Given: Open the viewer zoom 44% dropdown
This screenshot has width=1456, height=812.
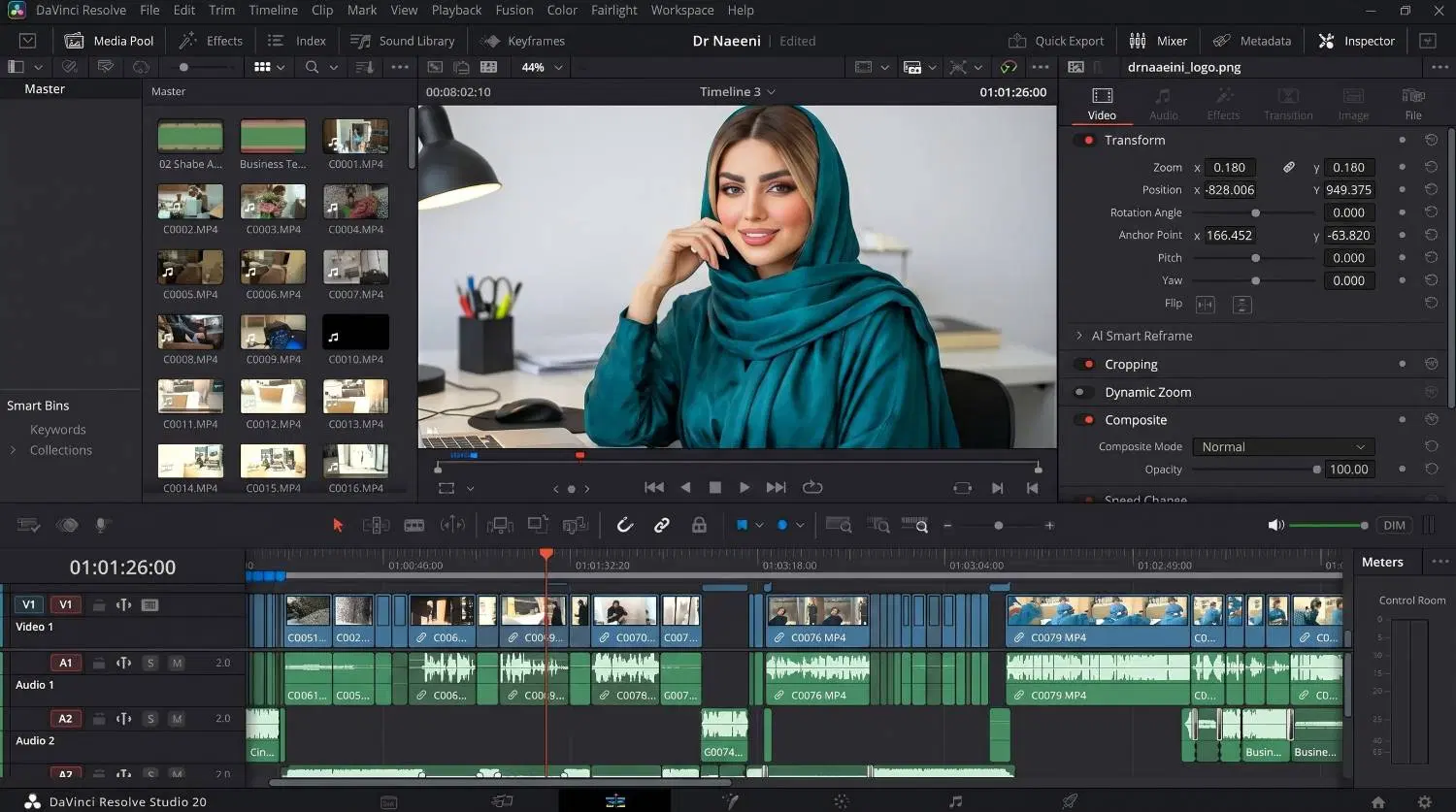Looking at the screenshot, I should click(542, 67).
